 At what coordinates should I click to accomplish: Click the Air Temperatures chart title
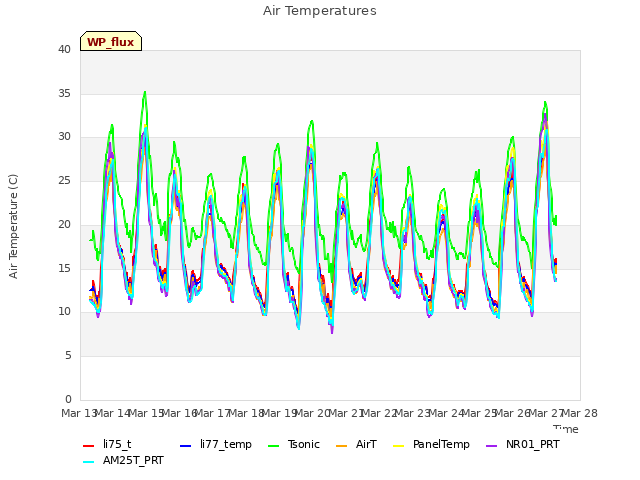tap(320, 11)
